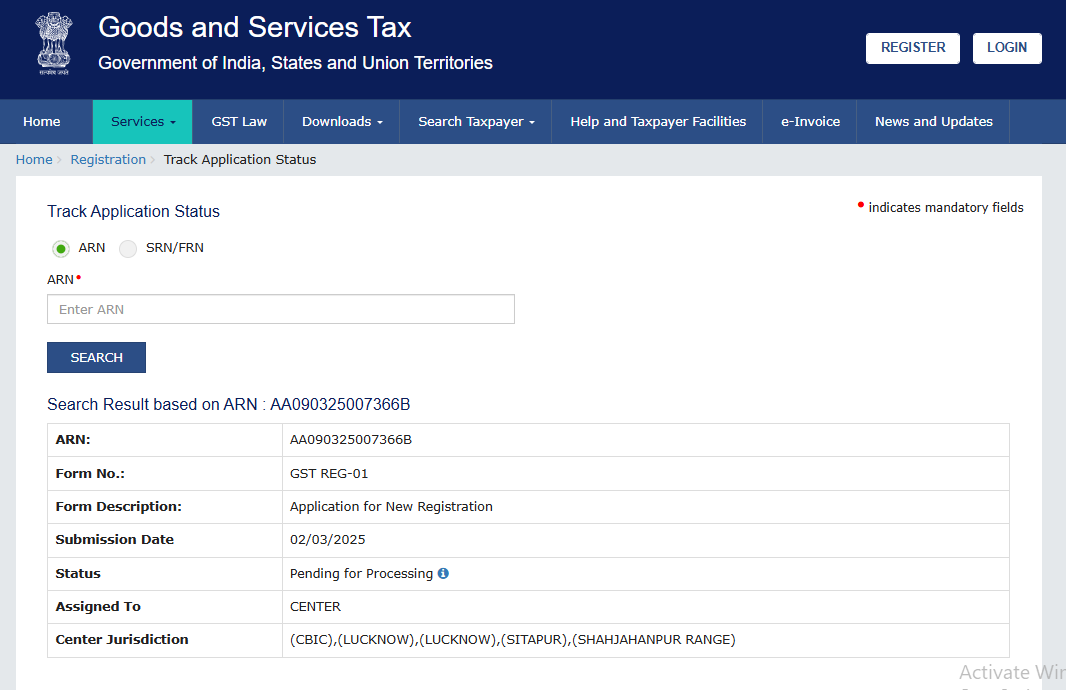
Task: Click the Search Result based on ARN heading
Action: point(228,404)
